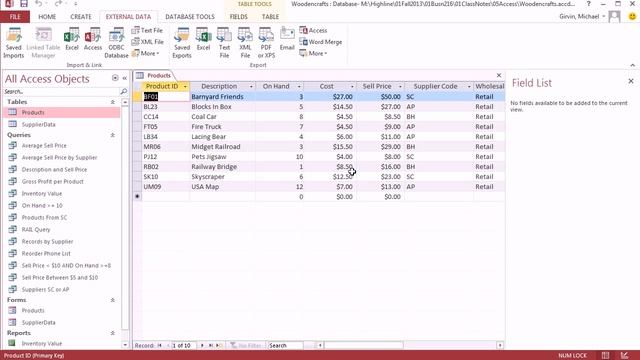
Task: Import a Text File
Action: click(147, 30)
